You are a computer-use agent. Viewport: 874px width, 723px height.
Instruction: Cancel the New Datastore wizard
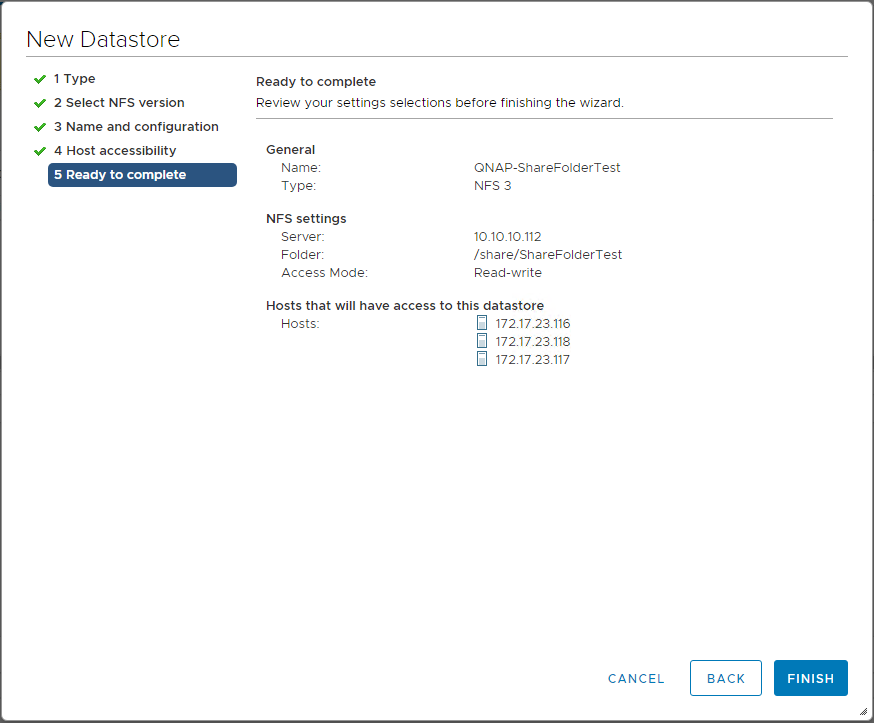click(636, 678)
